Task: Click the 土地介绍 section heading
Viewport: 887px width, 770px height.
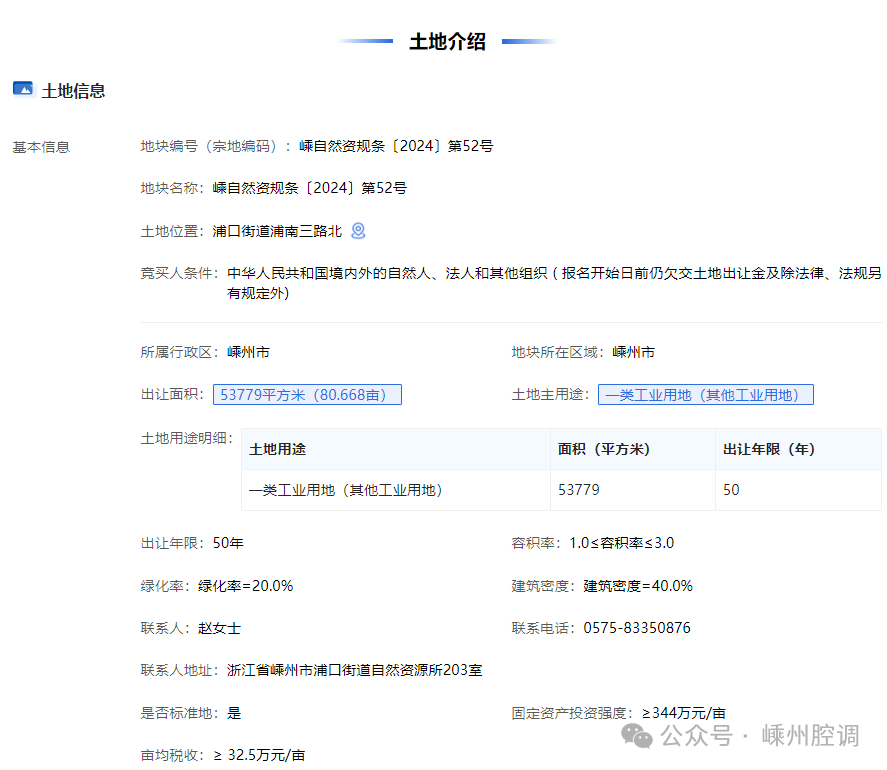Action: 447,42
